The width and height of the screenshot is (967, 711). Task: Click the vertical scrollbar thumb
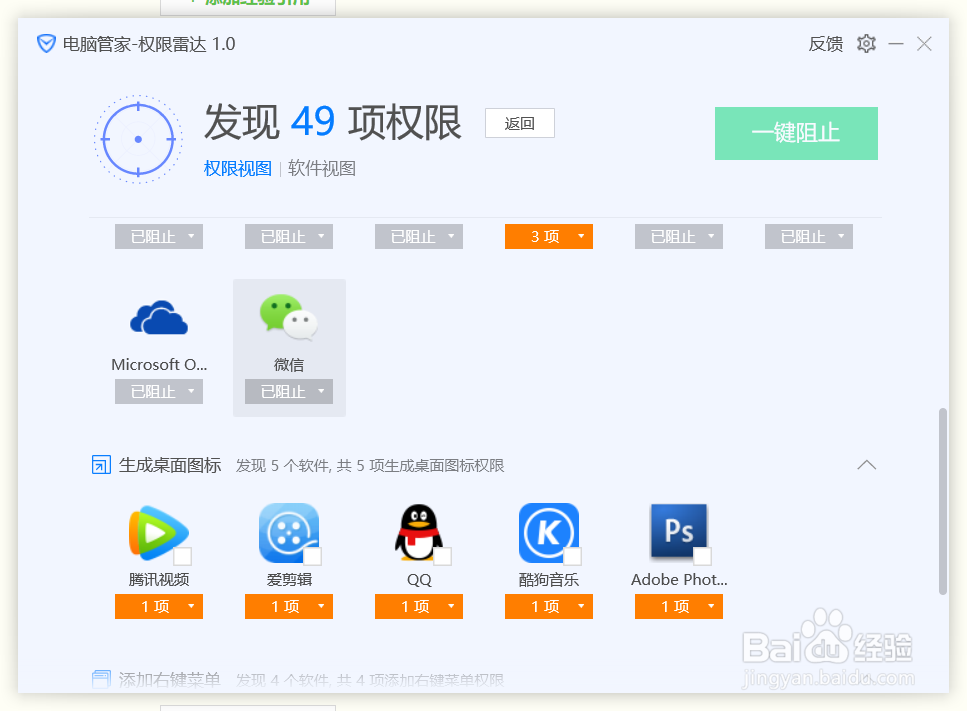pyautogui.click(x=942, y=501)
